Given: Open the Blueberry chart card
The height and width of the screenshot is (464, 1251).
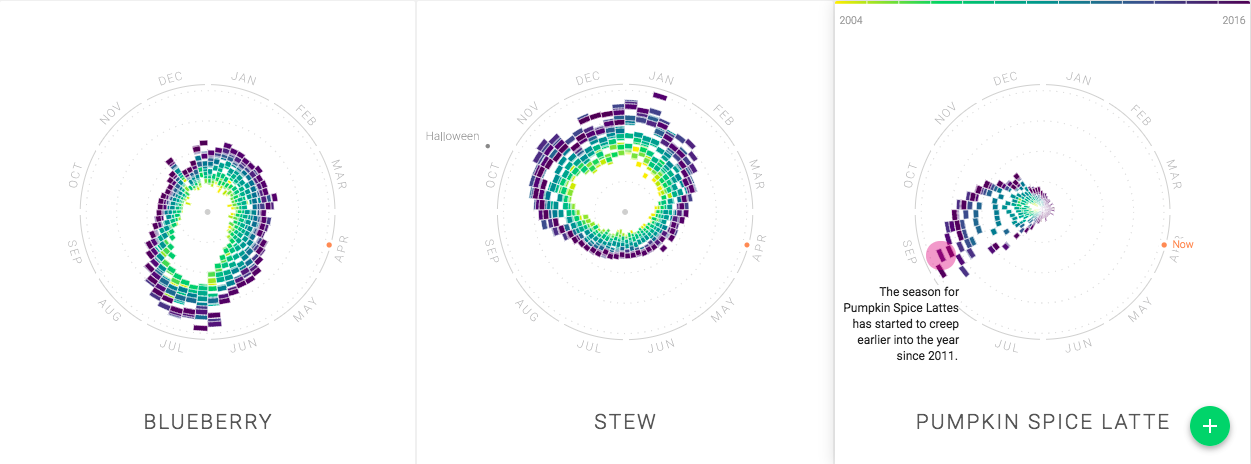Looking at the screenshot, I should [x=208, y=232].
